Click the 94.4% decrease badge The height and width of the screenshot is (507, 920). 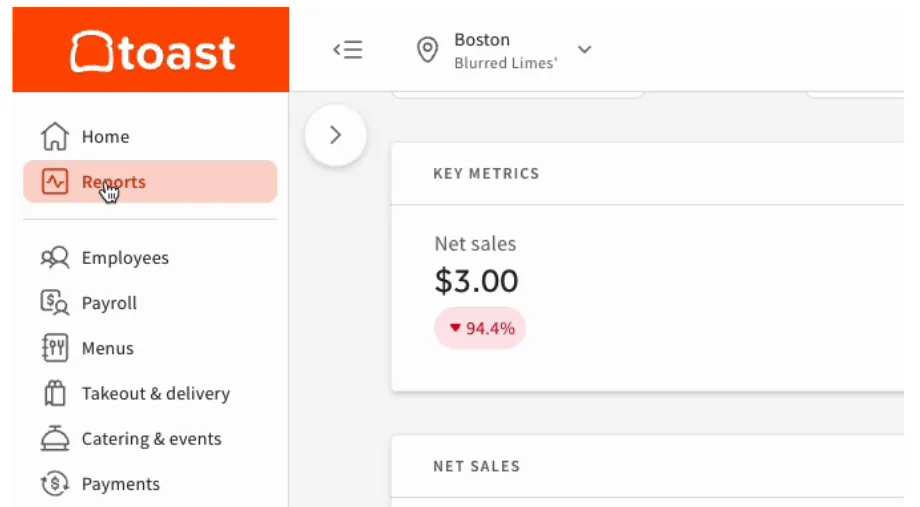click(x=480, y=328)
